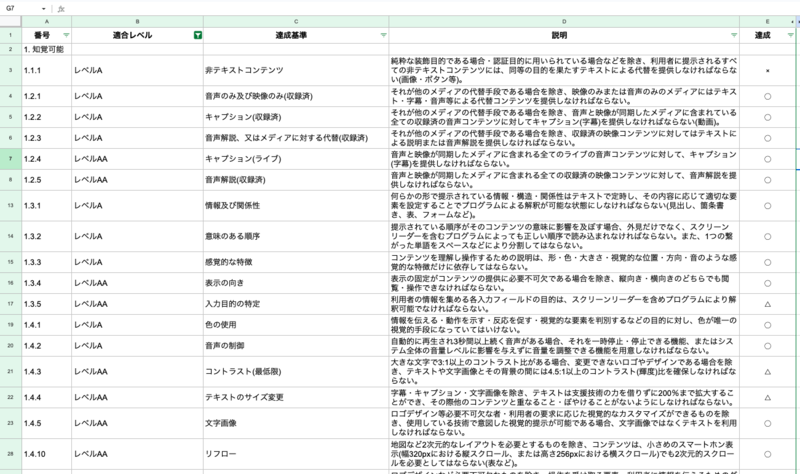Select column B header

(x=137, y=21)
